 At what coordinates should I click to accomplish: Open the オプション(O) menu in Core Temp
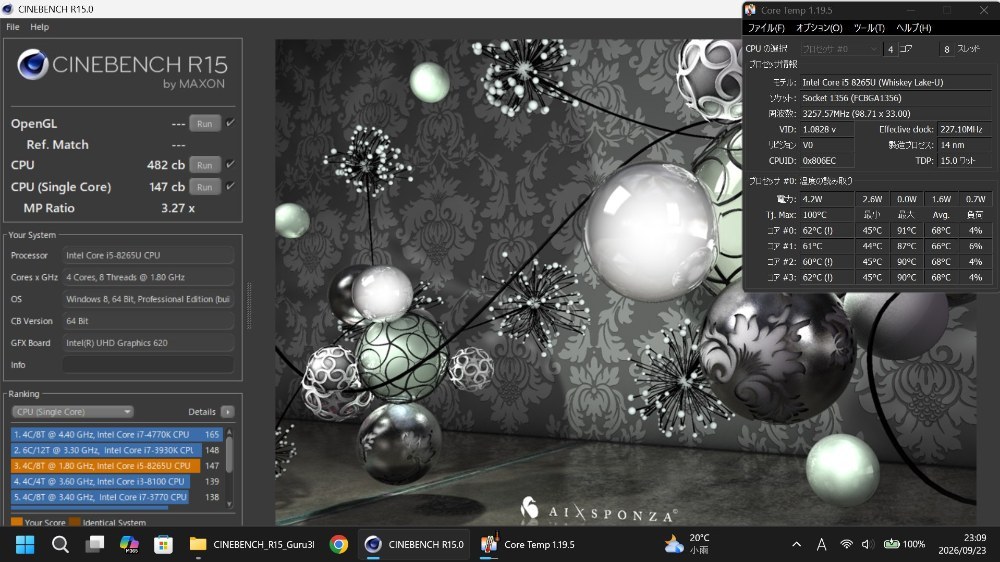click(x=819, y=28)
